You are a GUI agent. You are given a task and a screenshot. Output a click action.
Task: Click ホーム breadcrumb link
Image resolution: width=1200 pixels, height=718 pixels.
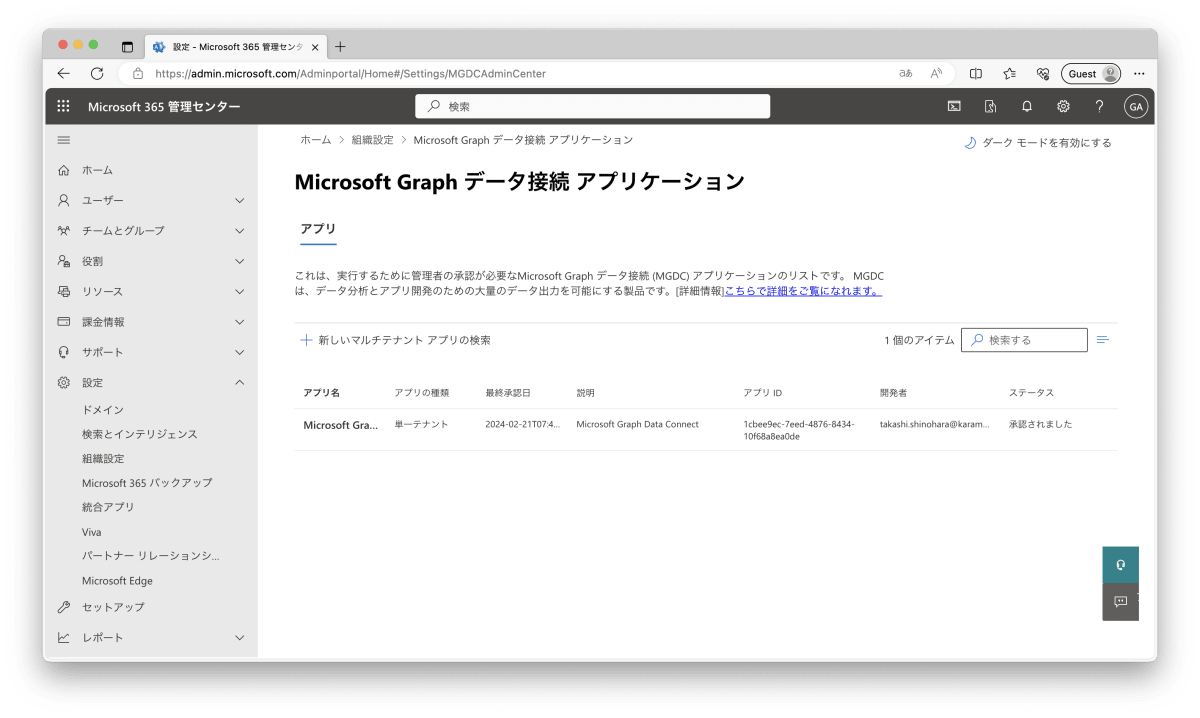[315, 140]
